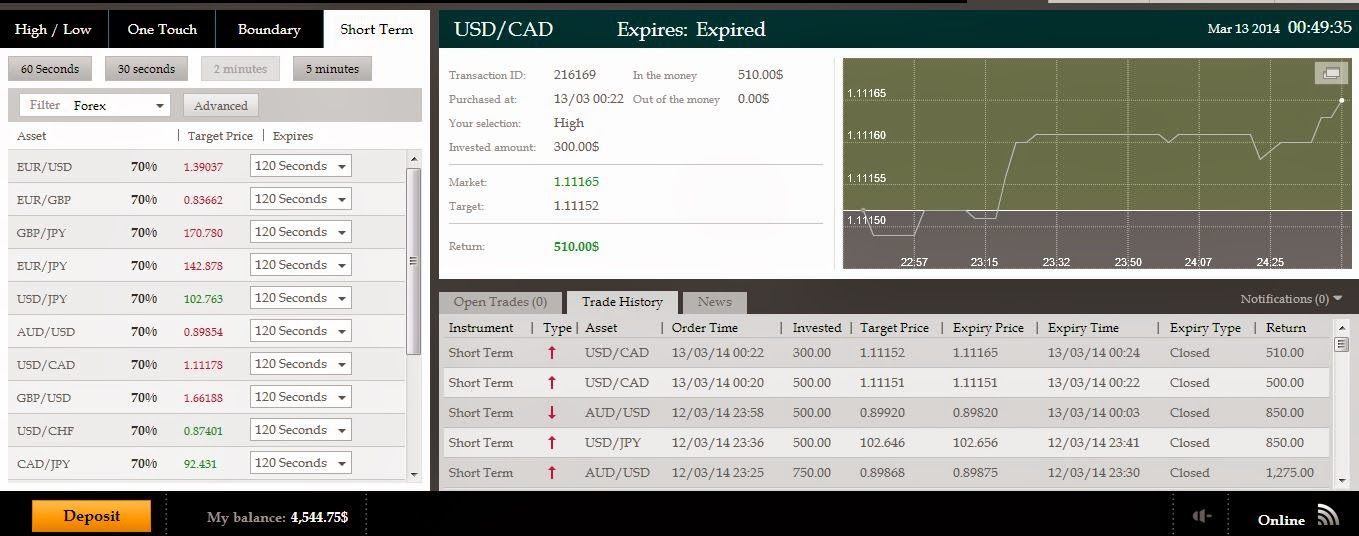Click scroll-up arrow of the asset list
Screen dimensions: 1359x536
coord(413,159)
